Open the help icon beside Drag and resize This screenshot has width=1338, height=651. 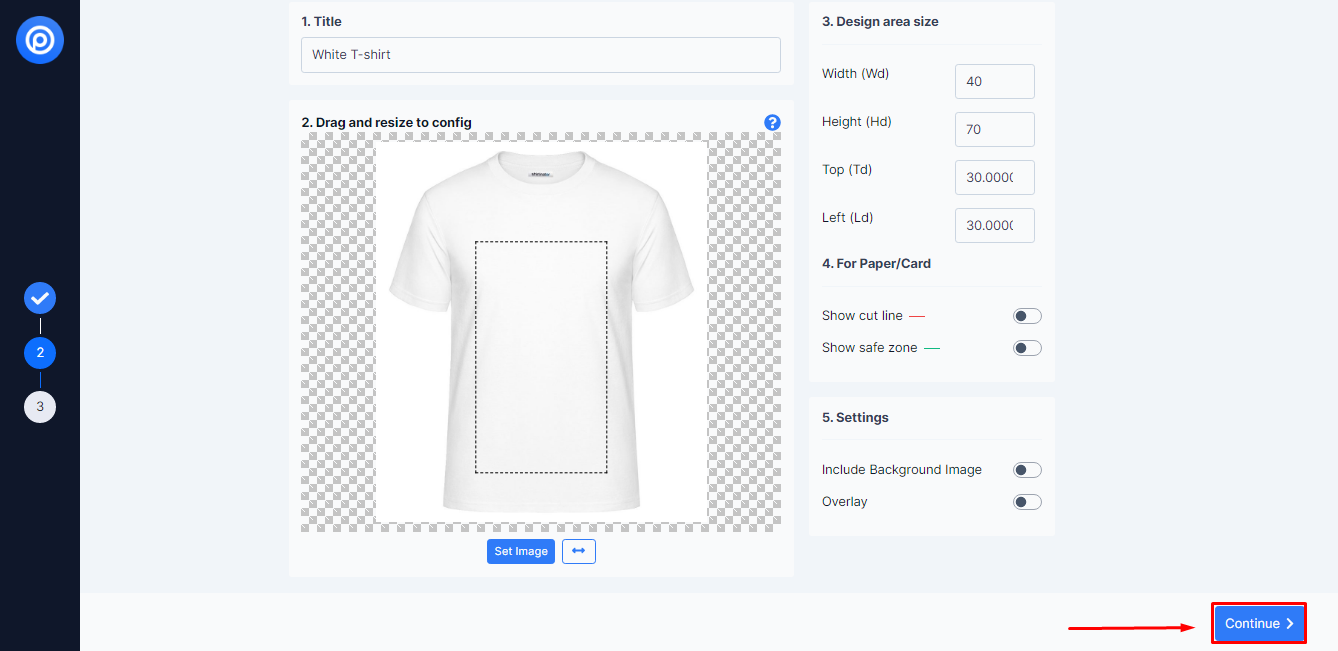(772, 122)
